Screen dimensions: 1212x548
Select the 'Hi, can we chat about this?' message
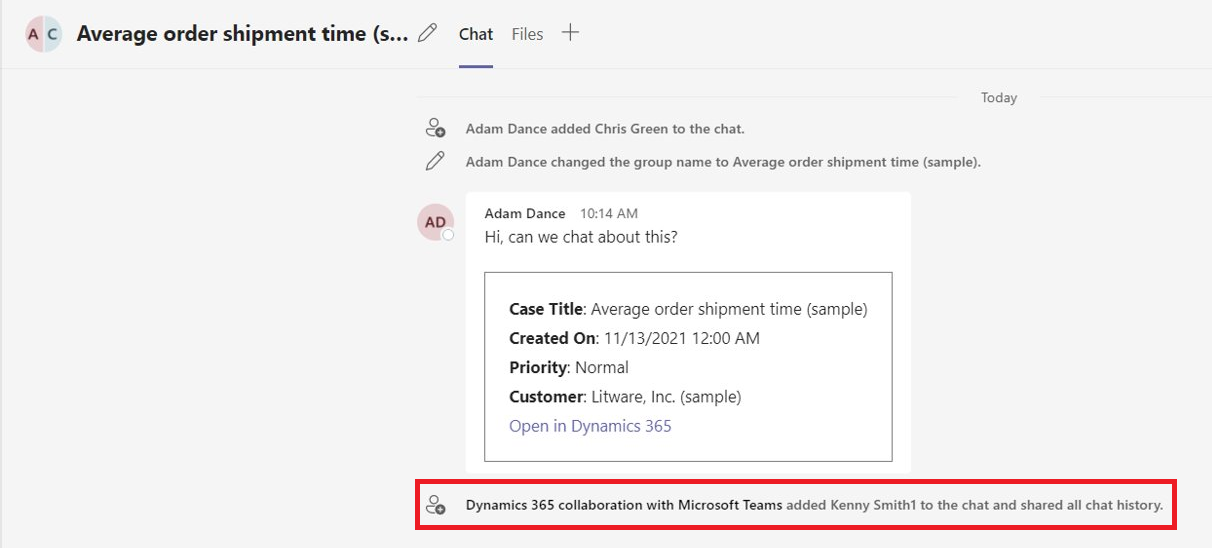(580, 237)
